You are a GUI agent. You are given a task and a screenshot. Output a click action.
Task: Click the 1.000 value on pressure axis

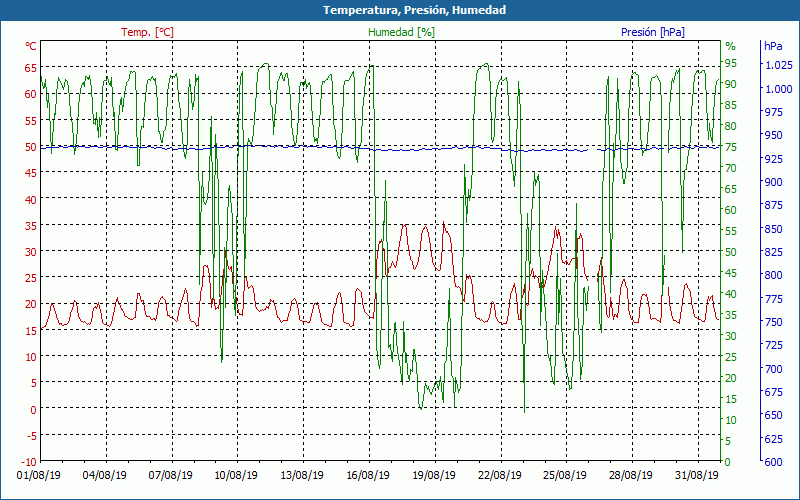(779, 89)
